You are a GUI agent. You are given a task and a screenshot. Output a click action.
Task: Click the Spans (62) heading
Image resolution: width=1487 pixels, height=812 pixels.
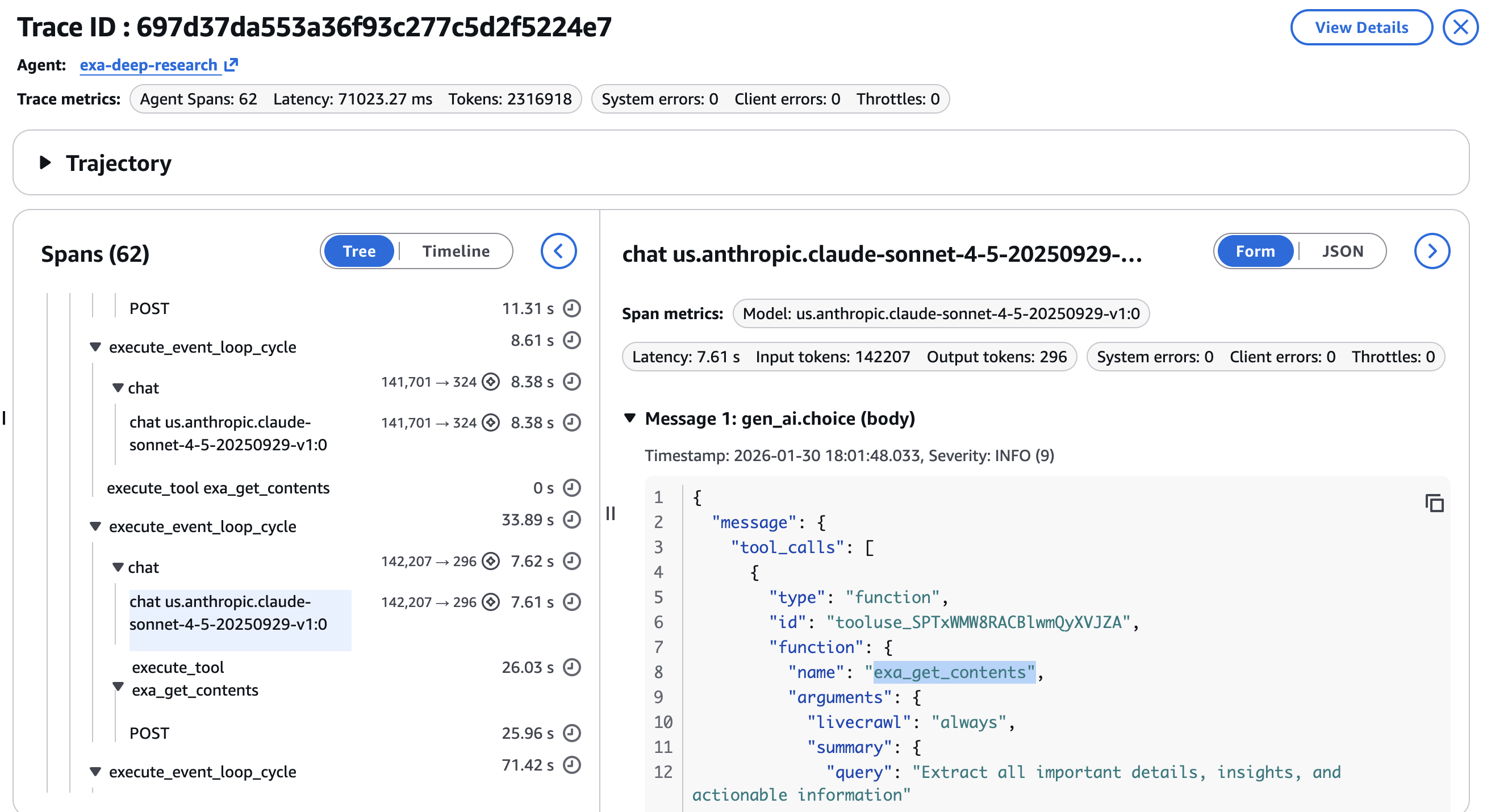tap(95, 253)
